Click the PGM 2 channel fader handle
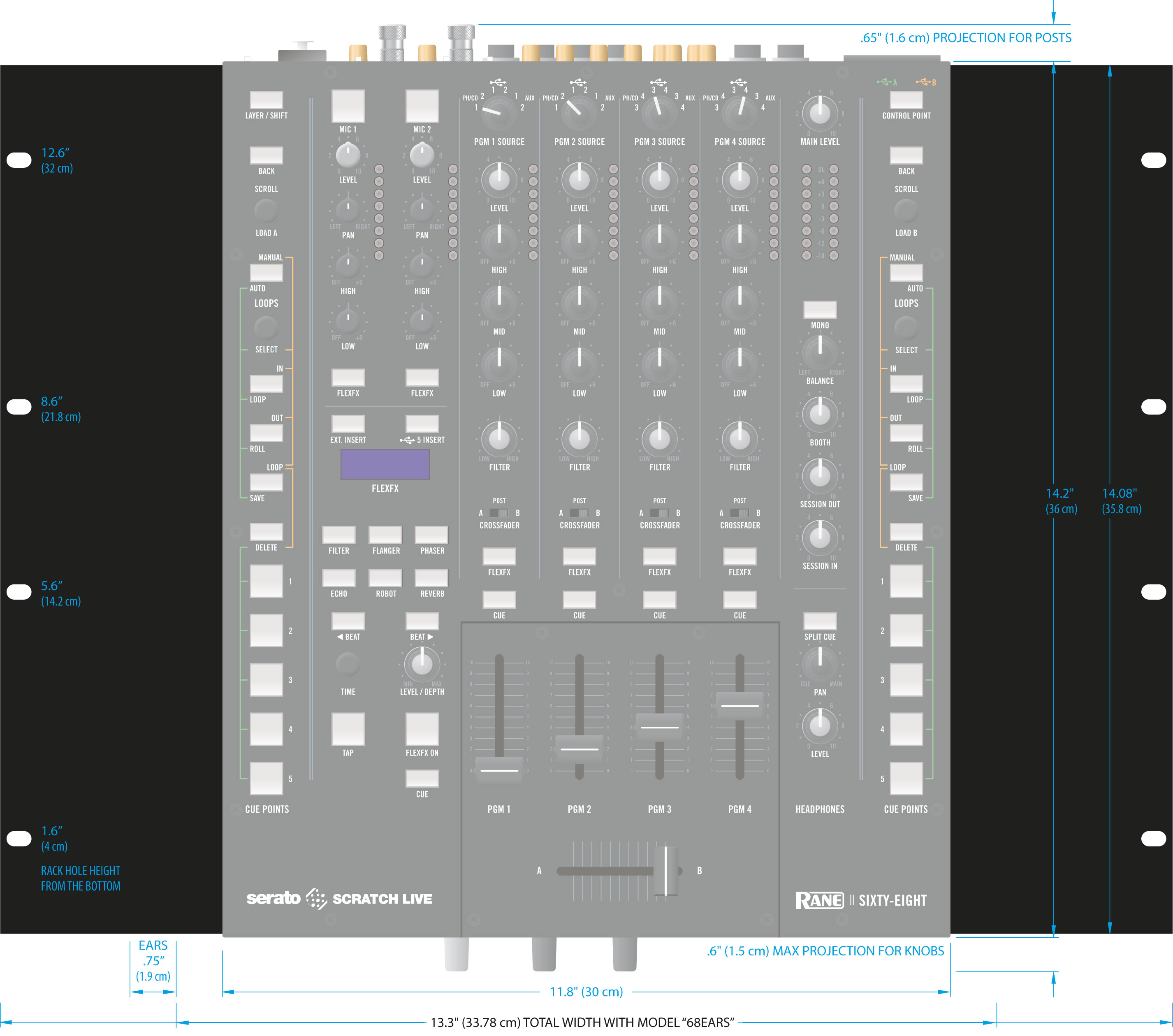1173x1036 pixels. click(579, 749)
